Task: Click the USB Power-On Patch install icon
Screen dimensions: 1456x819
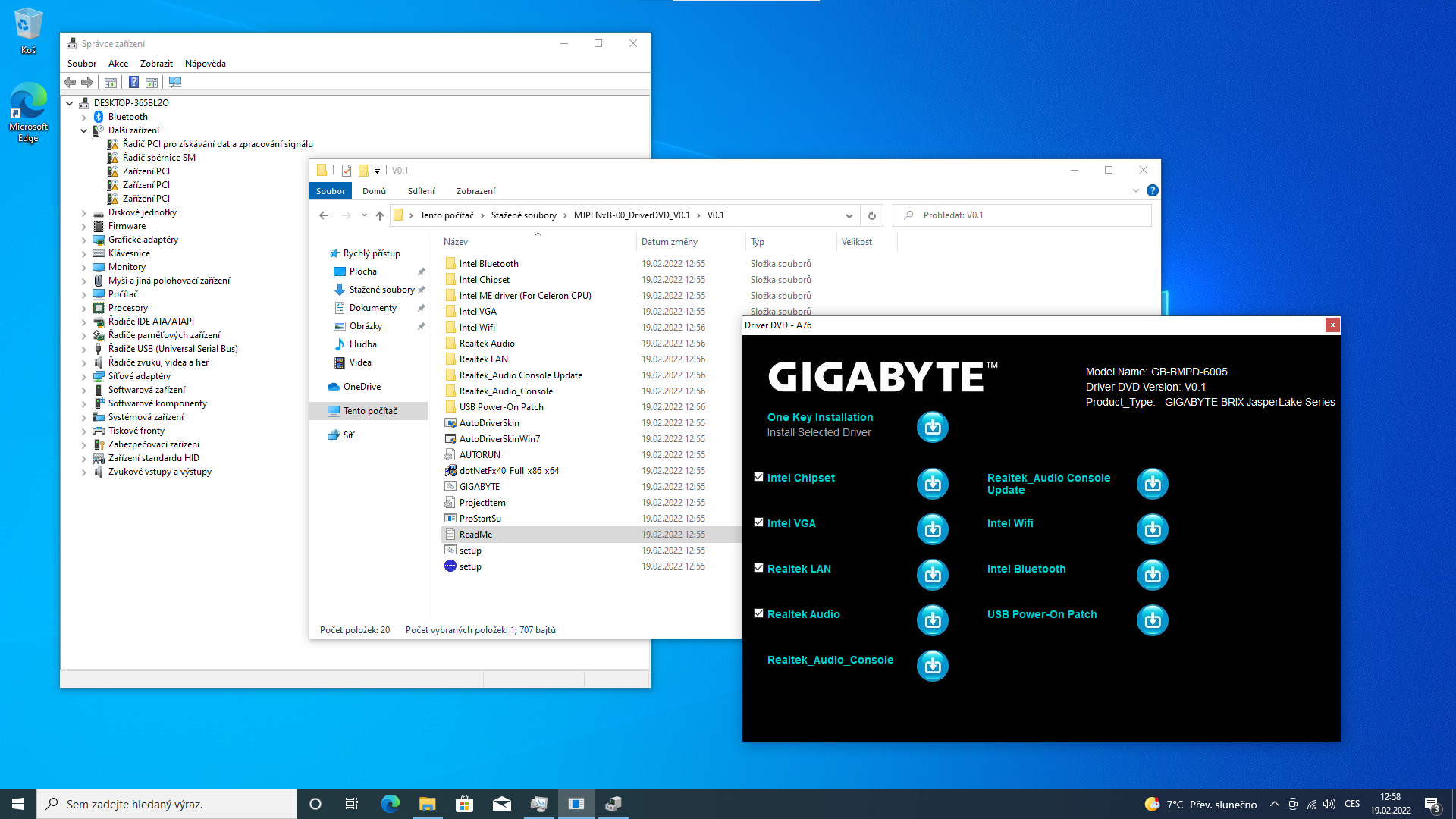Action: coord(1153,620)
